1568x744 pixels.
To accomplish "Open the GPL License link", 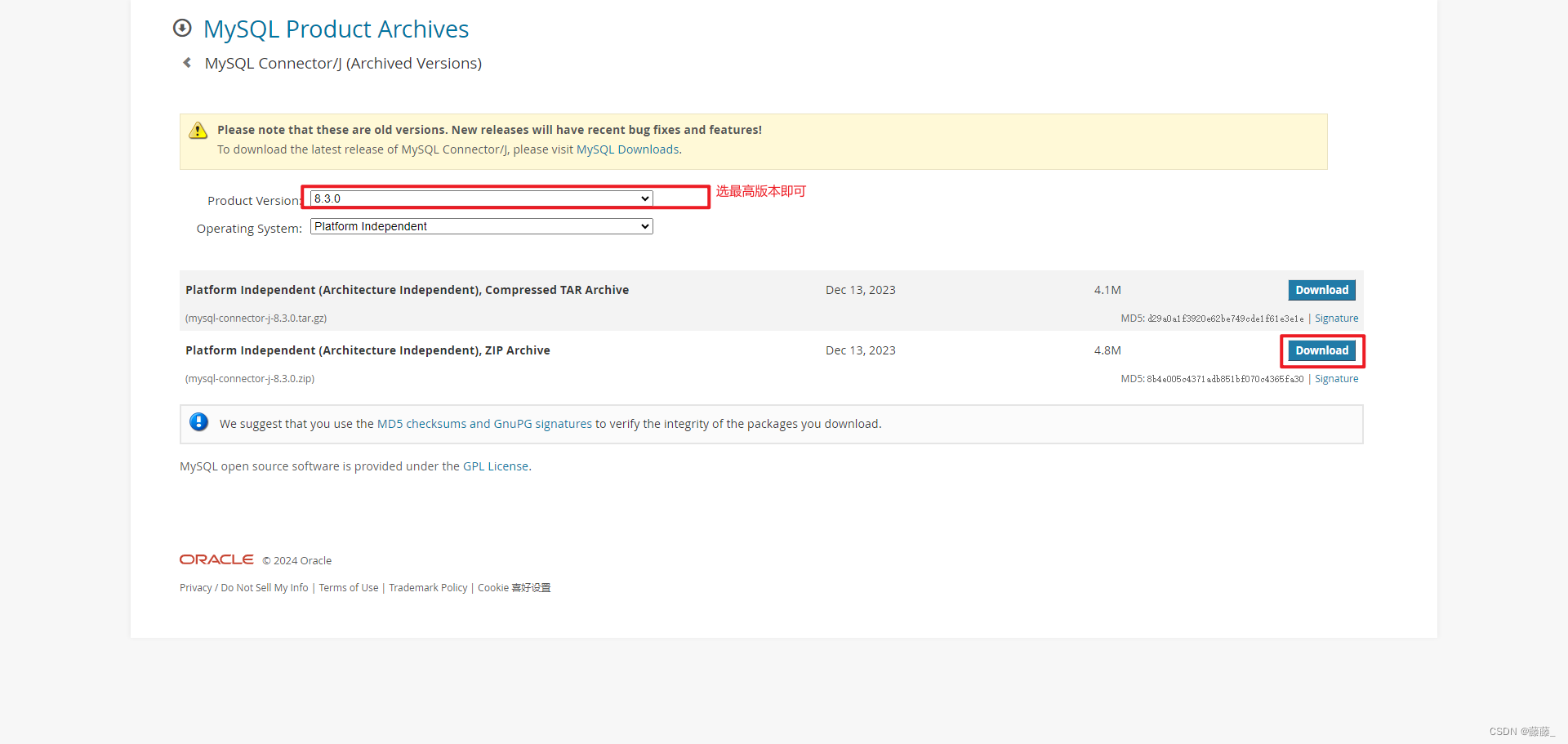I will 496,466.
